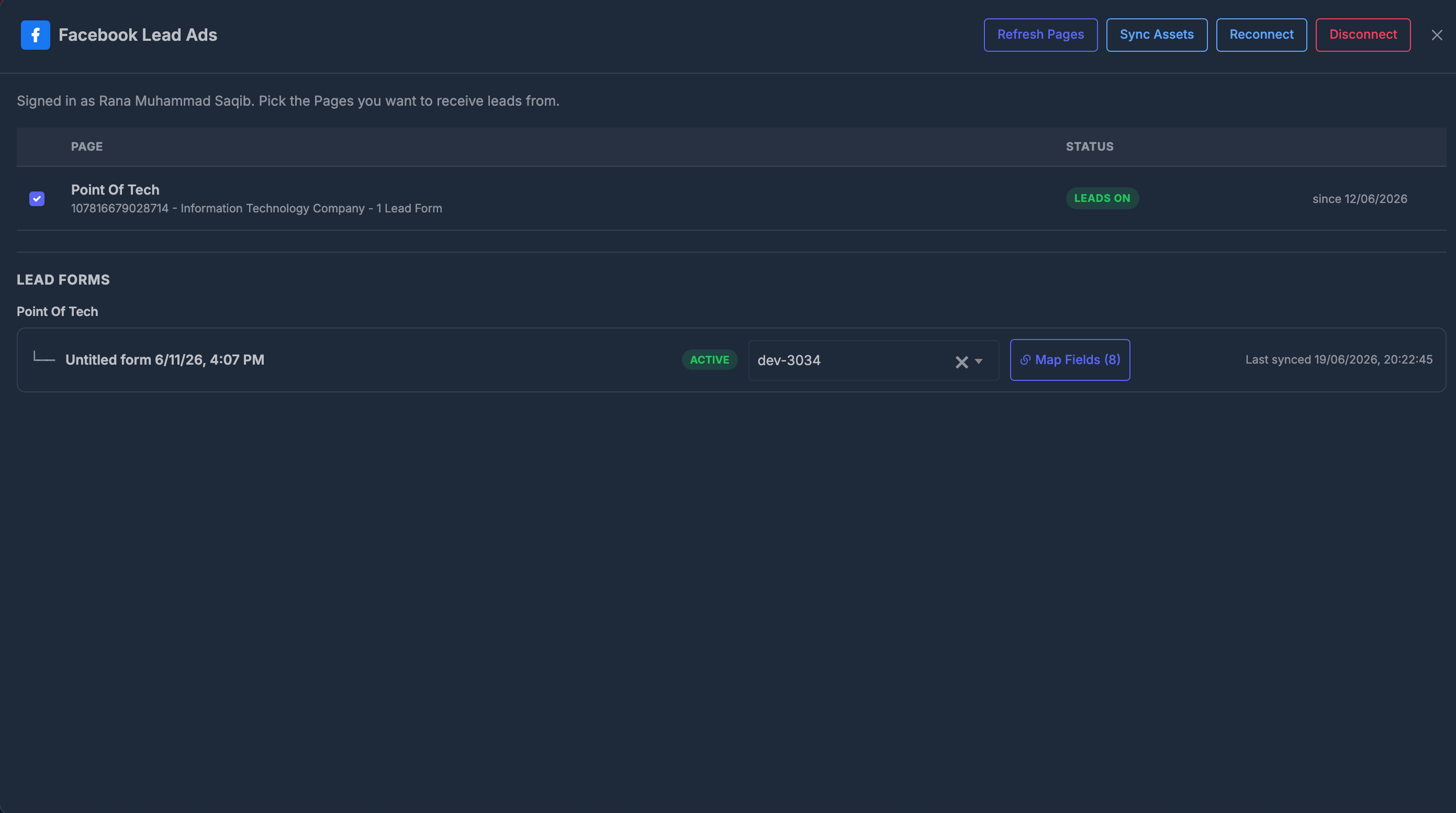
Task: Clear the dev-3034 selection
Action: coord(961,362)
